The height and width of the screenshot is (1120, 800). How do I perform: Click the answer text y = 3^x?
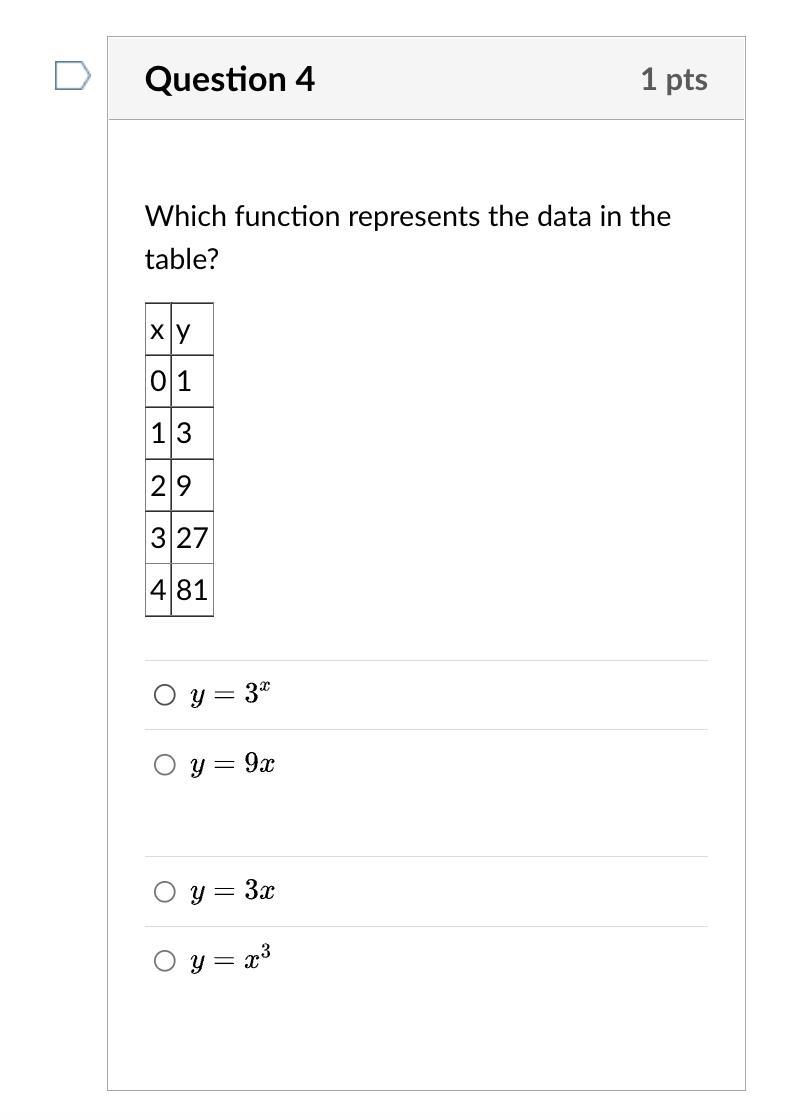[231, 694]
